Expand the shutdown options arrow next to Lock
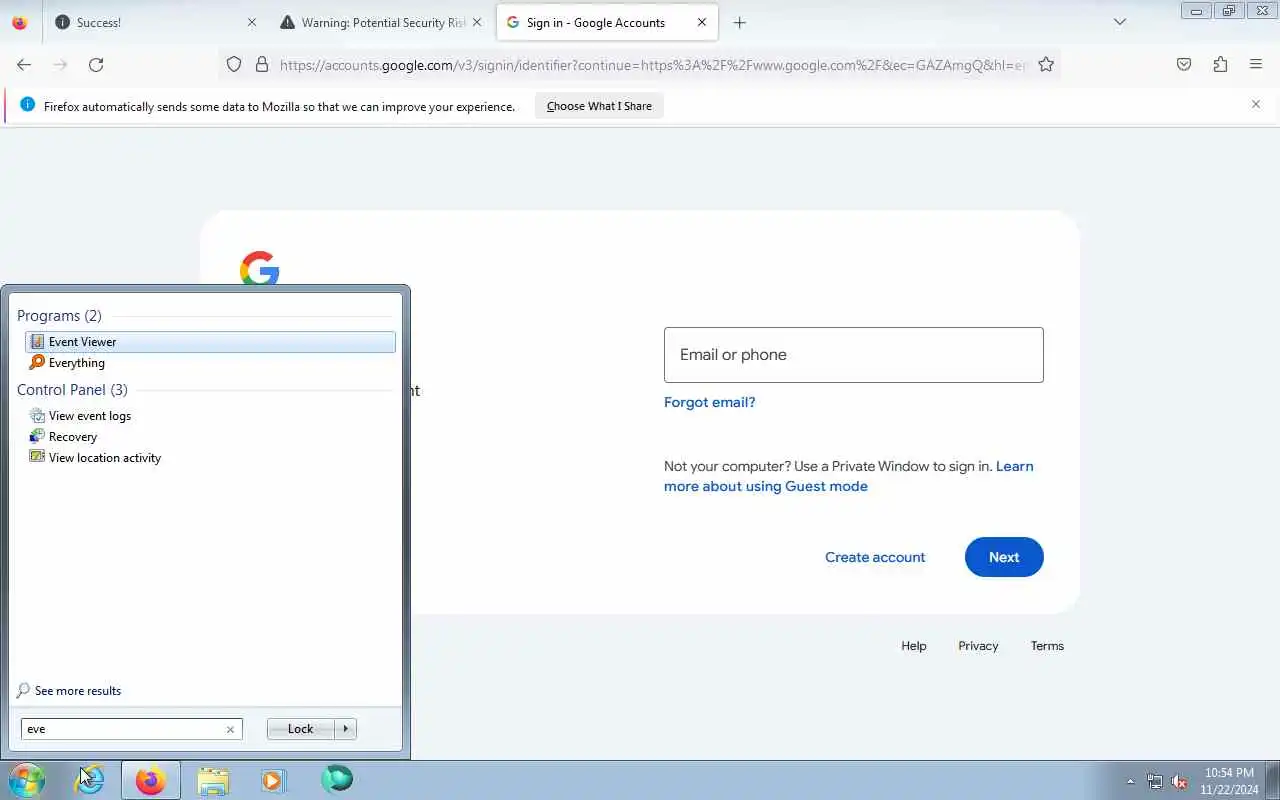This screenshot has width=1280, height=800. pyautogui.click(x=345, y=729)
